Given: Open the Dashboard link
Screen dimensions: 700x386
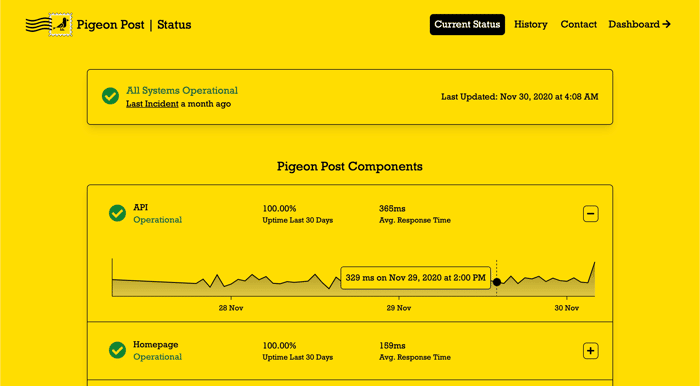Looking at the screenshot, I should click(639, 25).
